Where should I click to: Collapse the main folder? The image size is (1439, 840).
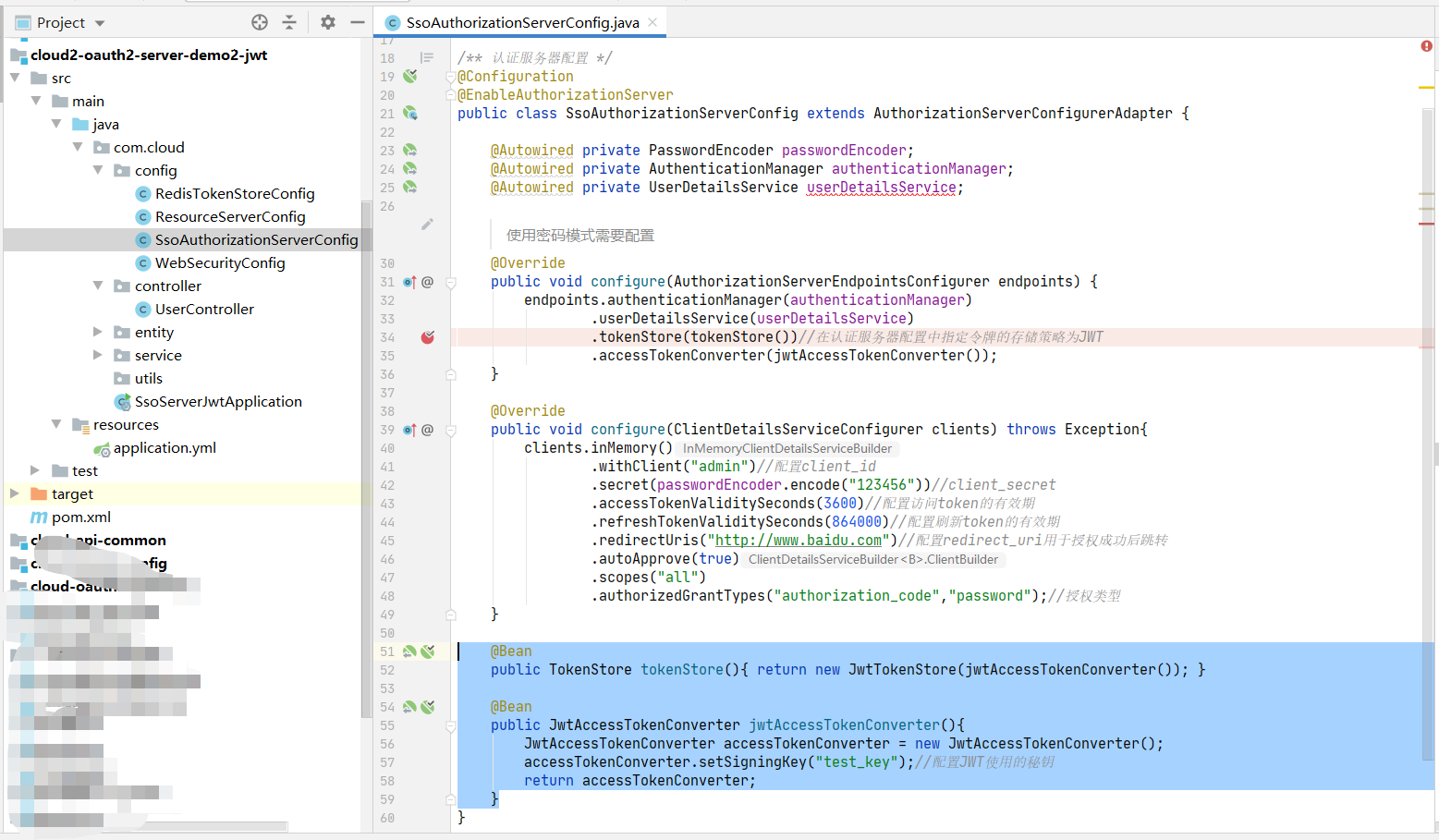coord(36,101)
